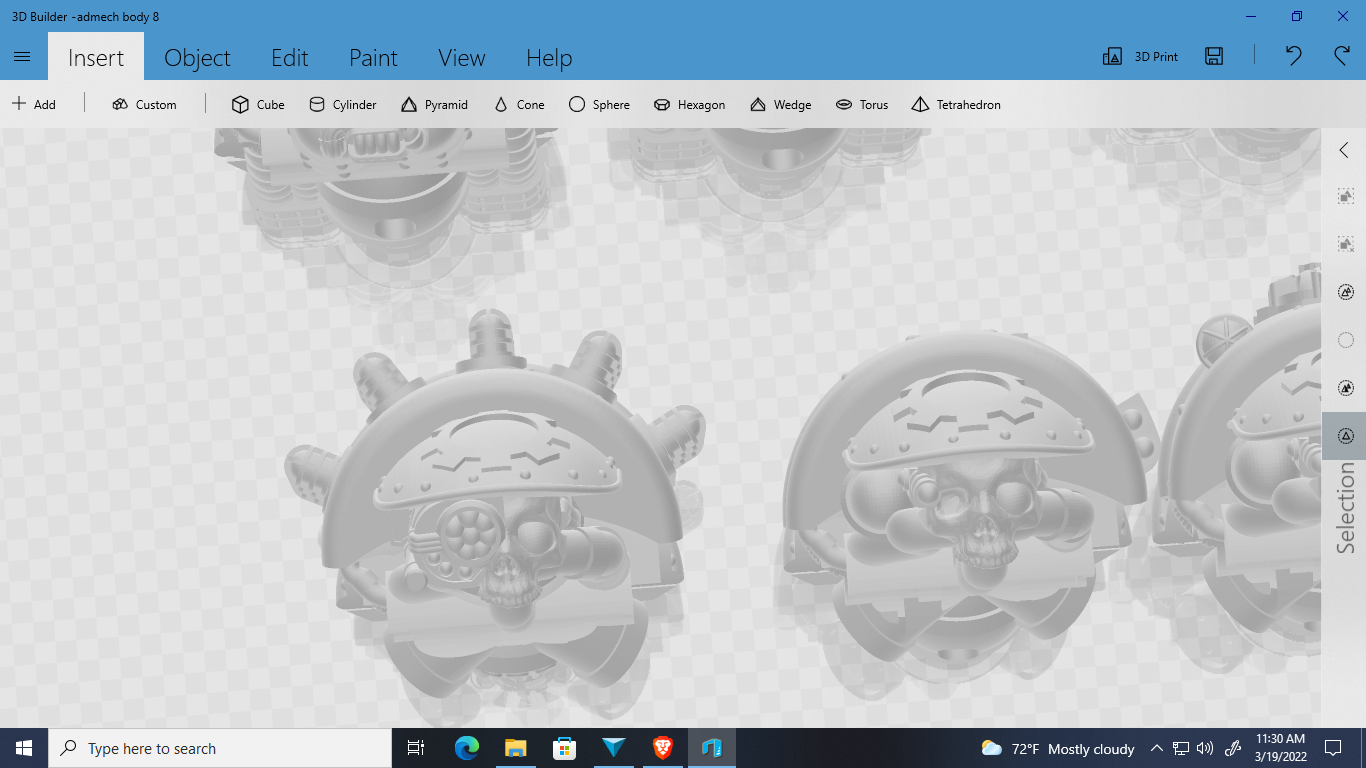Open File Explorer from the taskbar
1366x768 pixels.
pyautogui.click(x=516, y=748)
